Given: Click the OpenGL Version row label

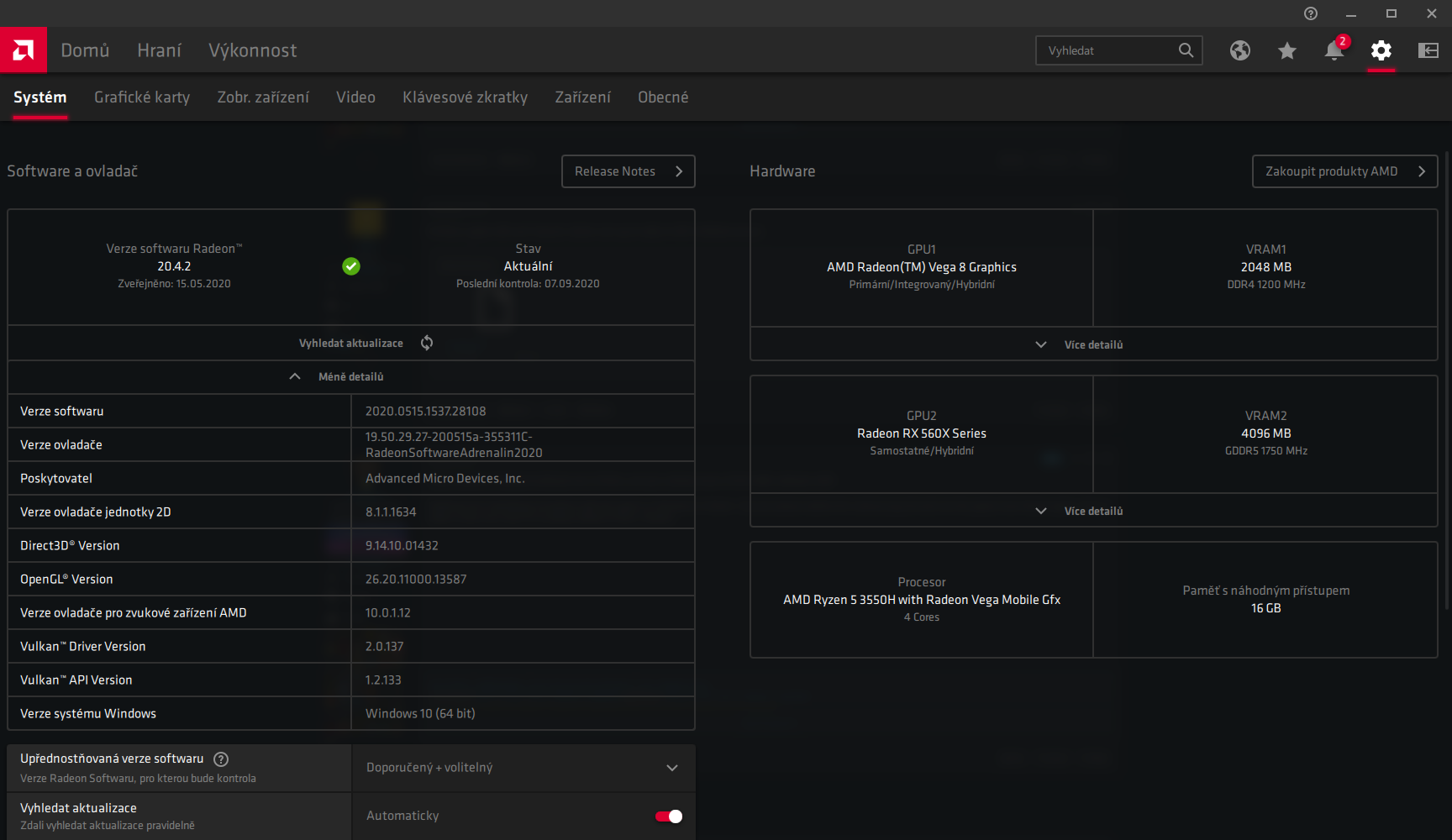Looking at the screenshot, I should tap(66, 579).
